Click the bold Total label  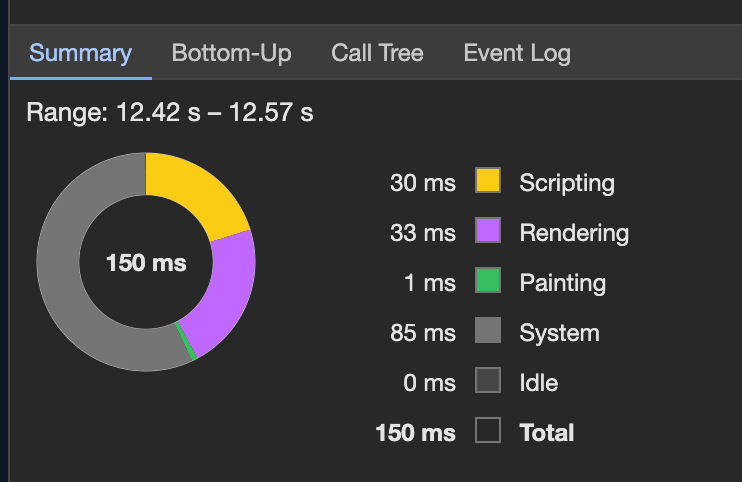[x=546, y=432]
